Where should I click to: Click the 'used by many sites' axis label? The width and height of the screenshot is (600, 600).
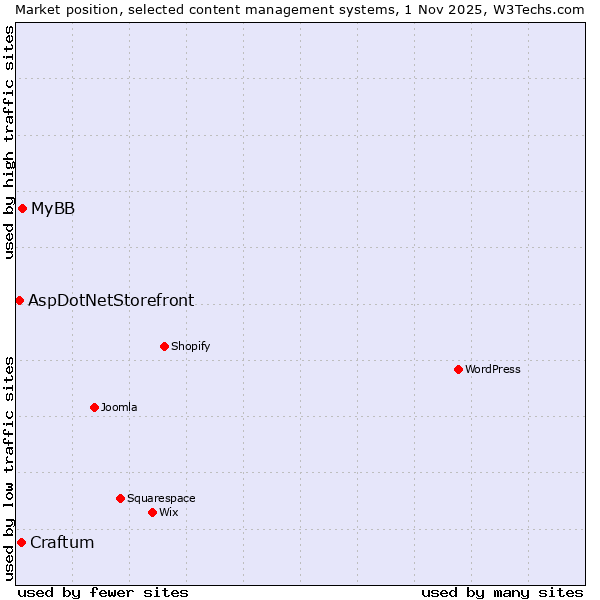(x=502, y=592)
